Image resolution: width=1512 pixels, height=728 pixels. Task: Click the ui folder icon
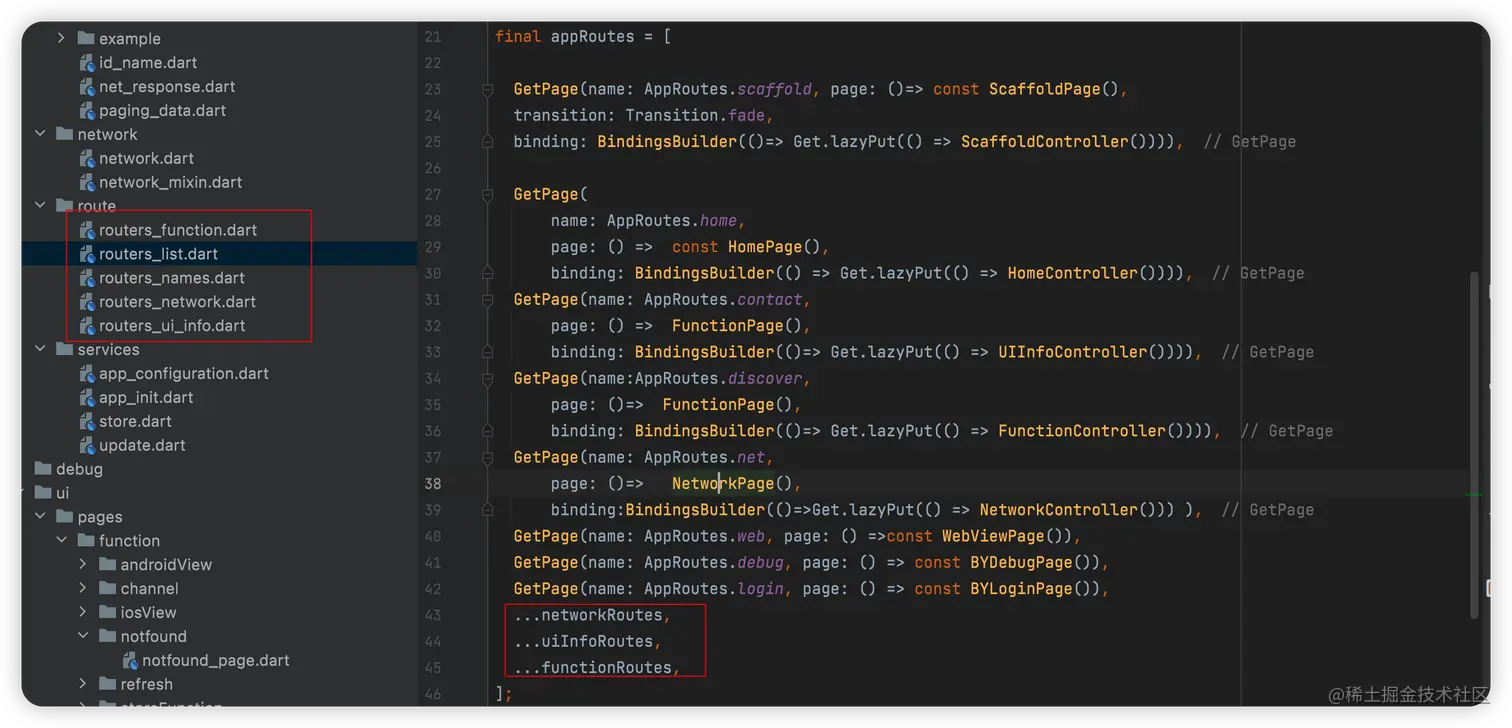[x=43, y=493]
